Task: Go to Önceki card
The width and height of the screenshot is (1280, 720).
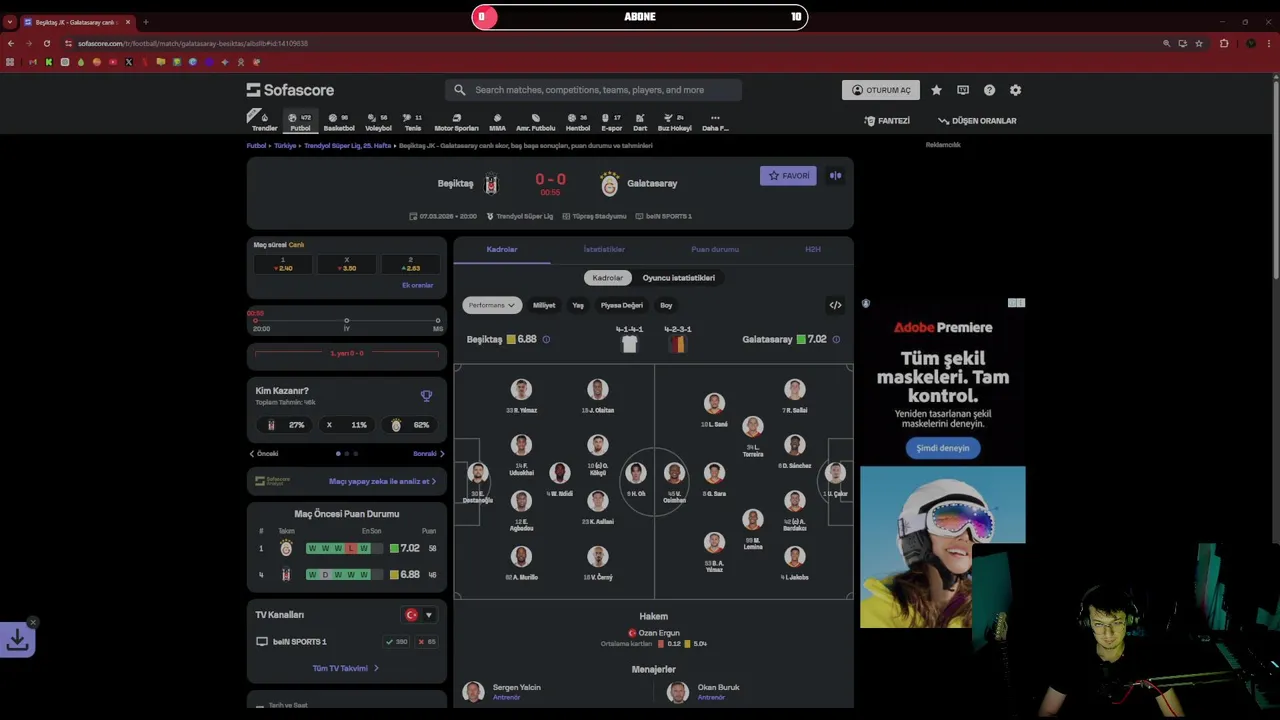Action: (x=264, y=454)
